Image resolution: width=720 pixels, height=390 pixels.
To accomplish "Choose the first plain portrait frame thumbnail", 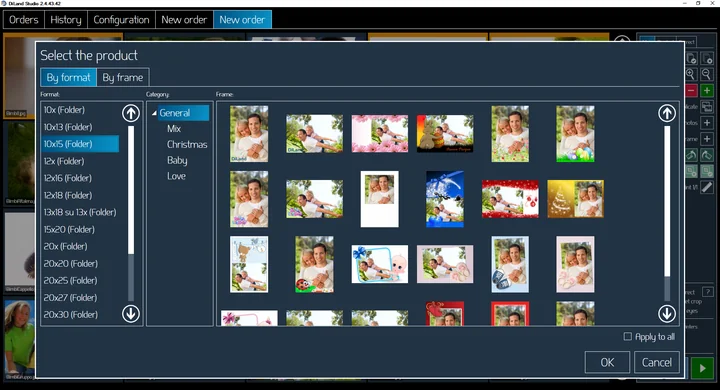I will (x=249, y=134).
